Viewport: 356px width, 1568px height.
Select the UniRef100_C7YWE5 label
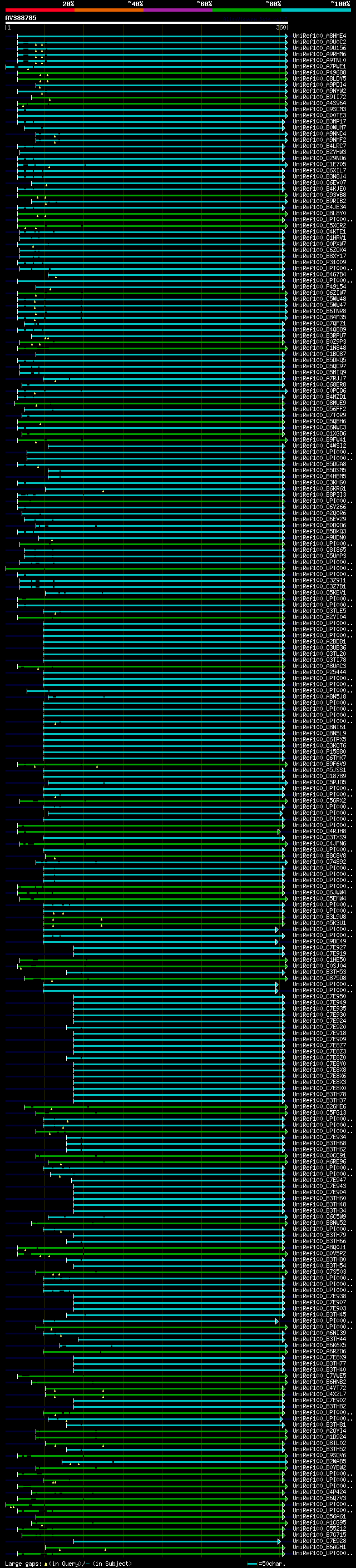click(319, 1376)
